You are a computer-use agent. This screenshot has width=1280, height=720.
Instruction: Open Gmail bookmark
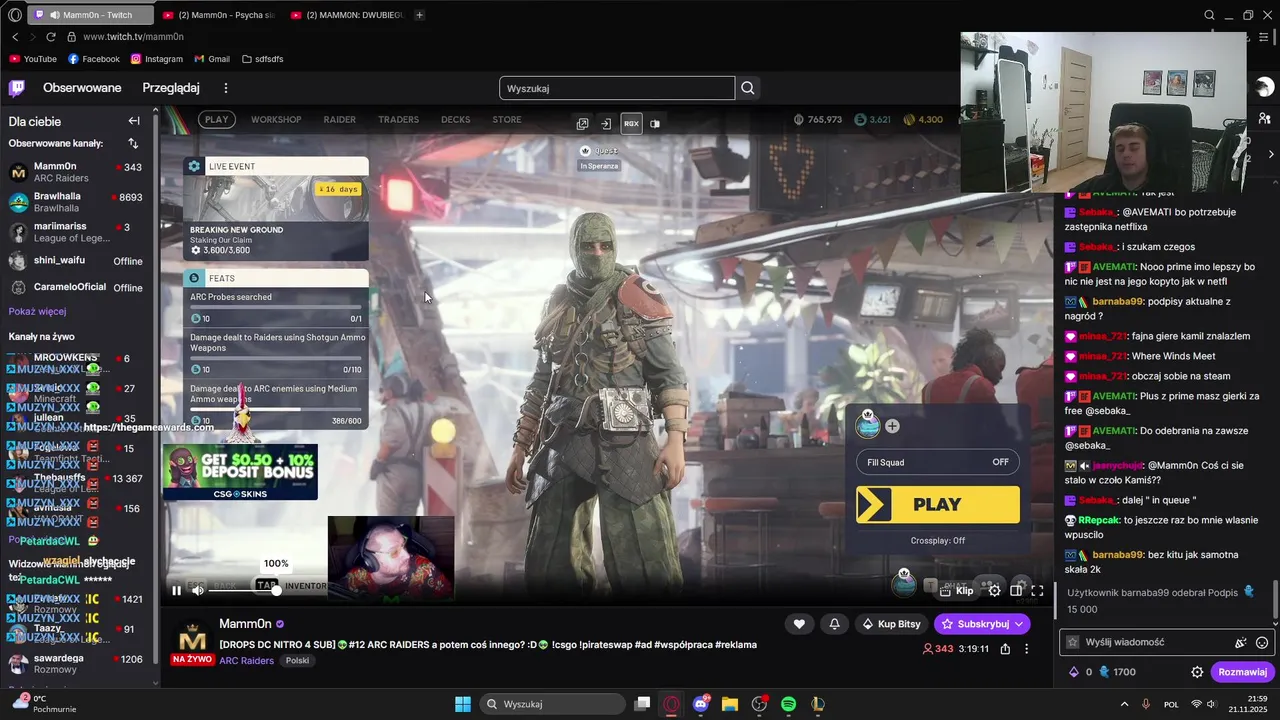click(x=212, y=59)
